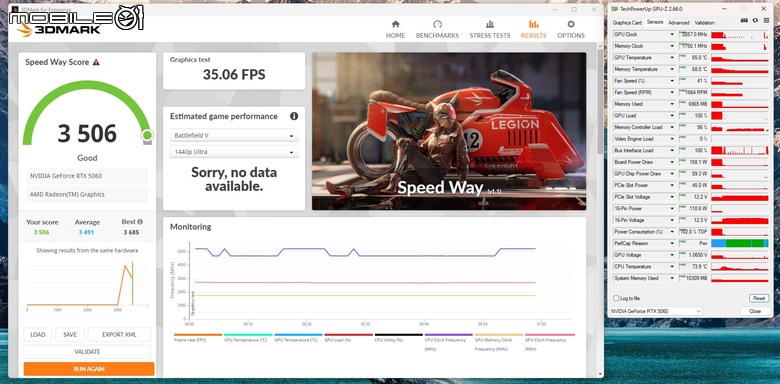Click GPU-Z screenshot camera icon
780x384 pixels.
(x=744, y=20)
